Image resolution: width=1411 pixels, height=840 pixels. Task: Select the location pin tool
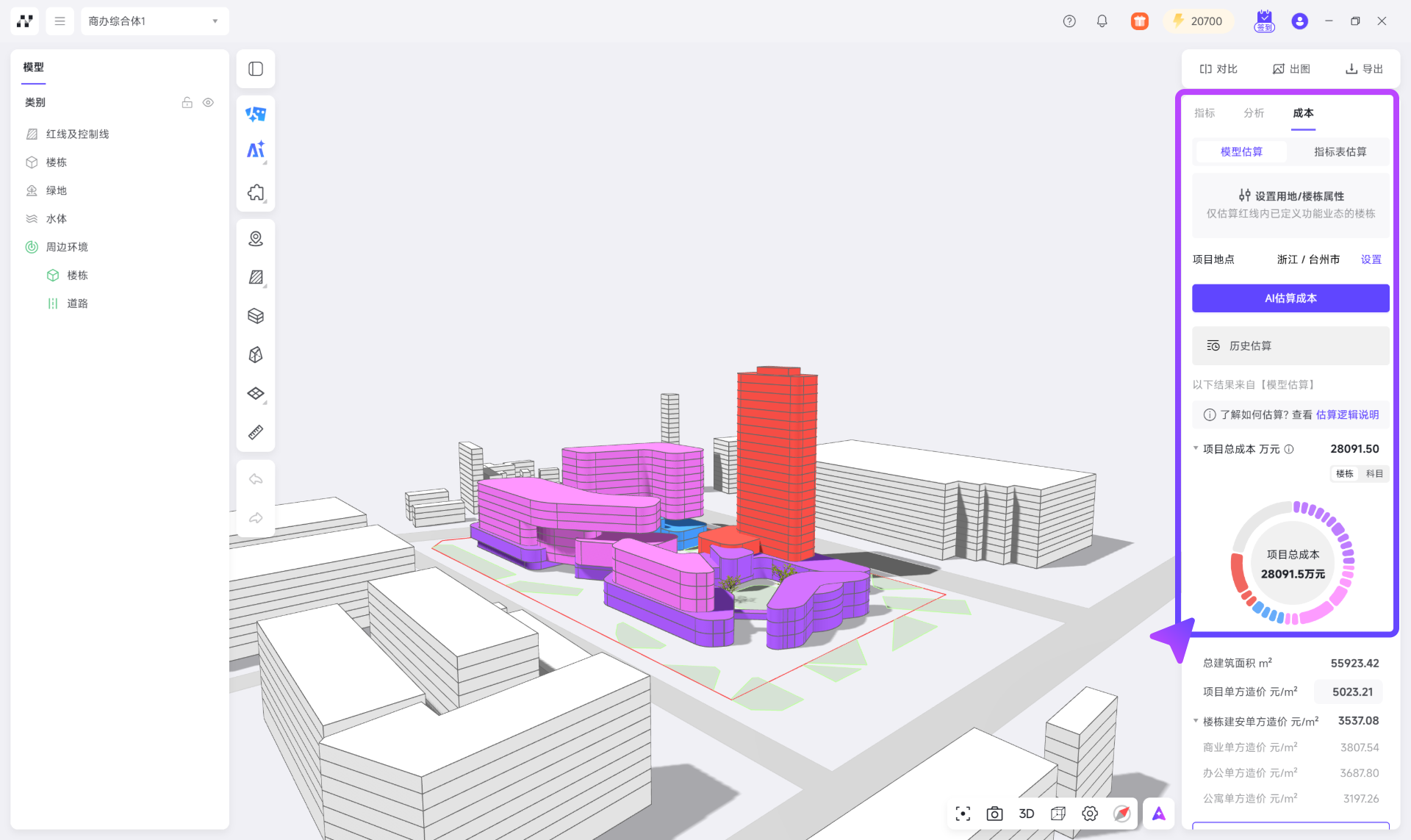(x=256, y=239)
